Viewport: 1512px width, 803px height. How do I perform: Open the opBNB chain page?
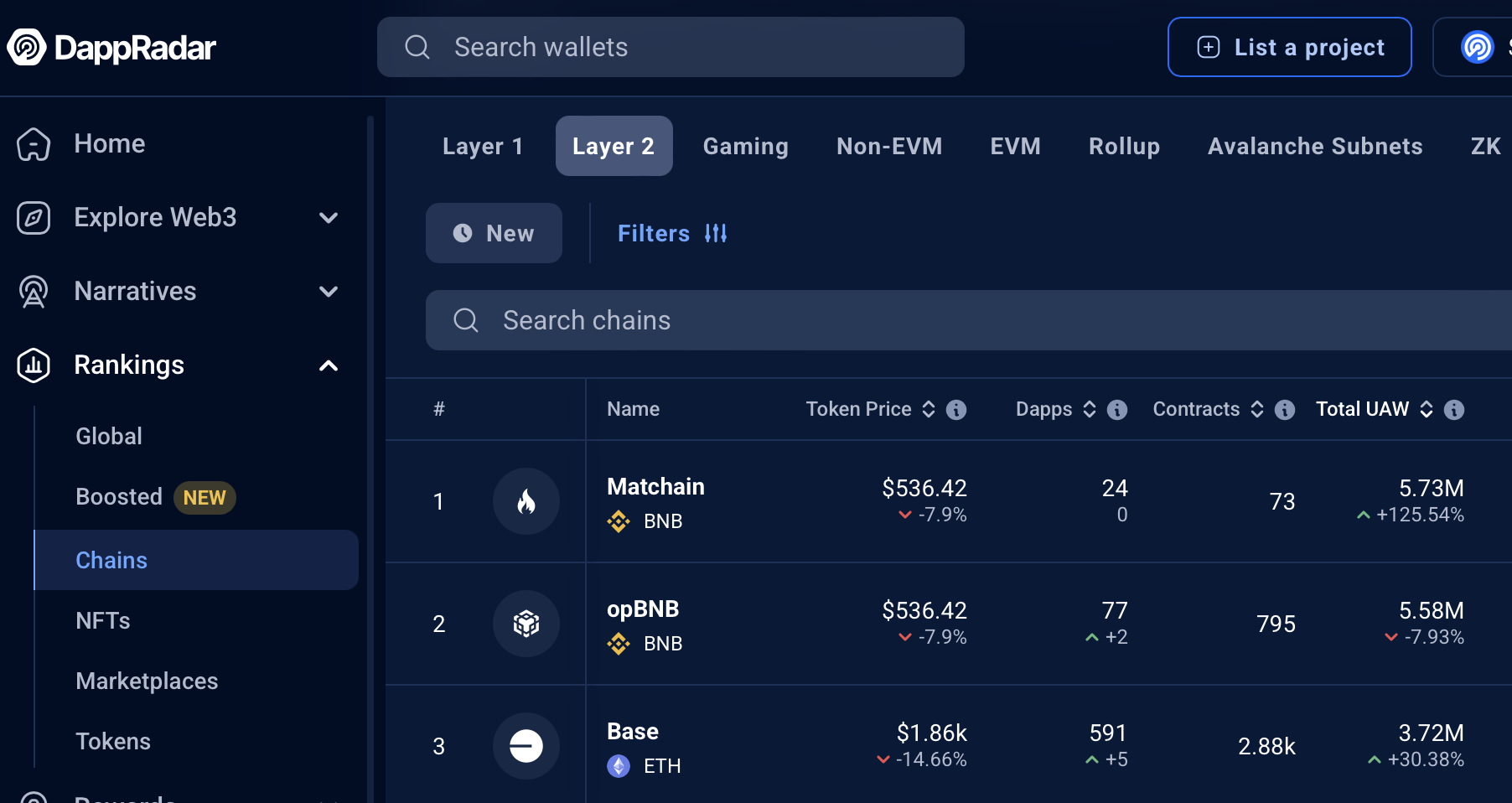point(643,609)
